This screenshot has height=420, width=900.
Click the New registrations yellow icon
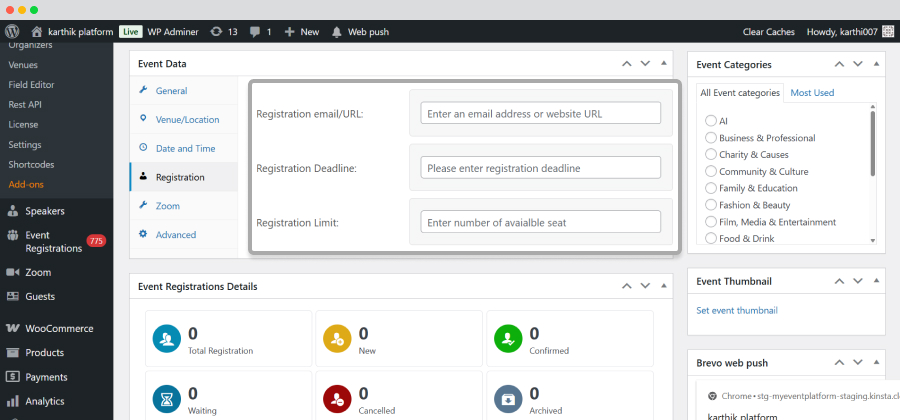coord(338,339)
